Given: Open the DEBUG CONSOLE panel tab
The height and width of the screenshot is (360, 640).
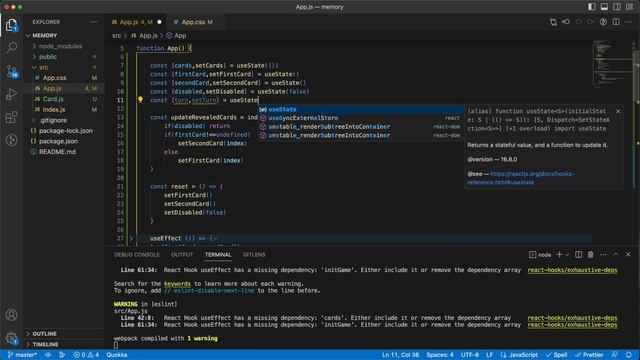Looking at the screenshot, I should (x=137, y=255).
